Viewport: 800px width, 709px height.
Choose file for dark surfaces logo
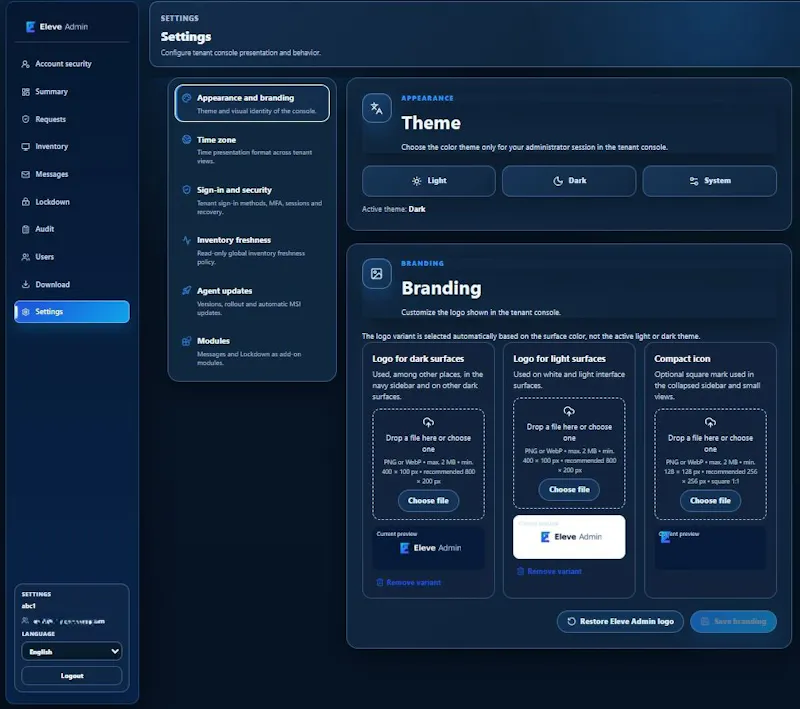pos(428,500)
